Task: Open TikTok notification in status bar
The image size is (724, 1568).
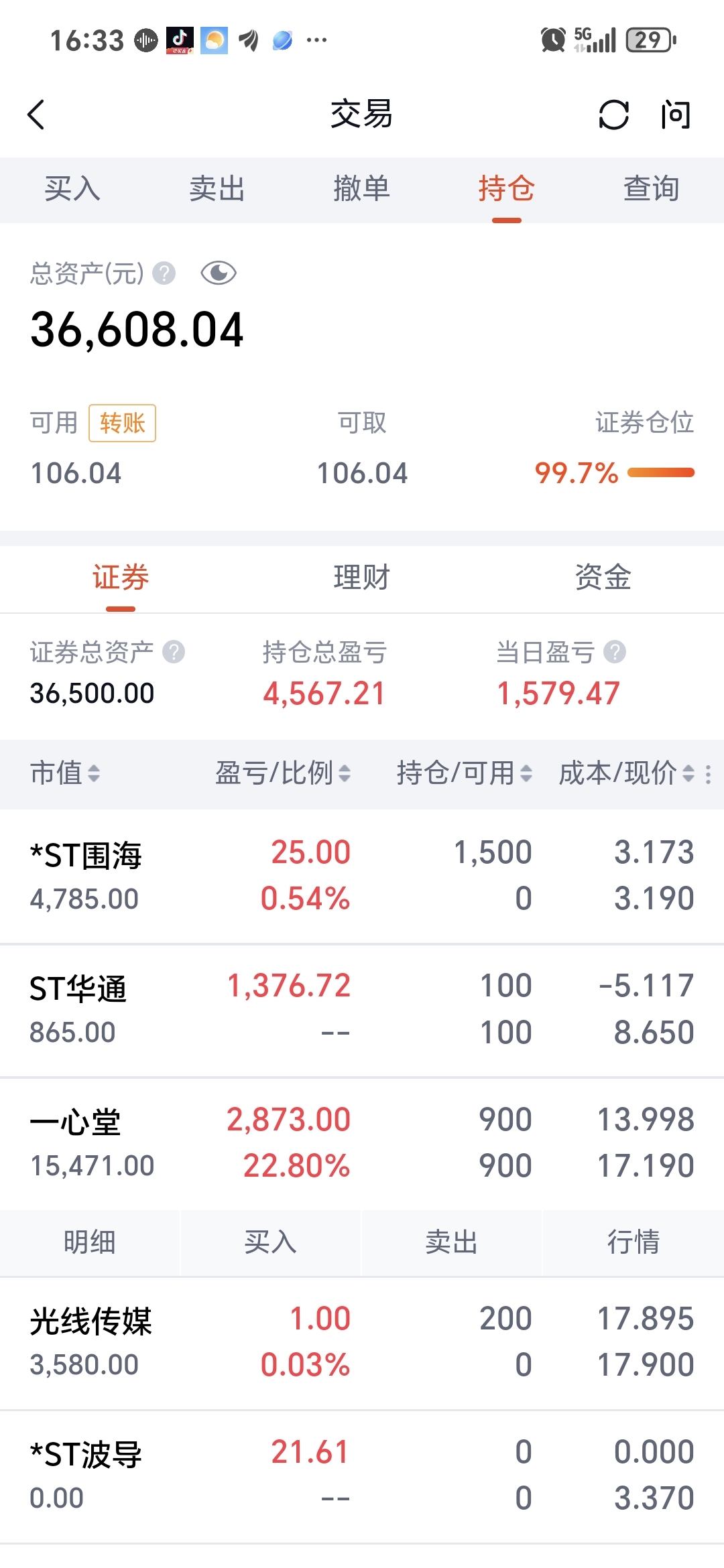Action: (180, 40)
